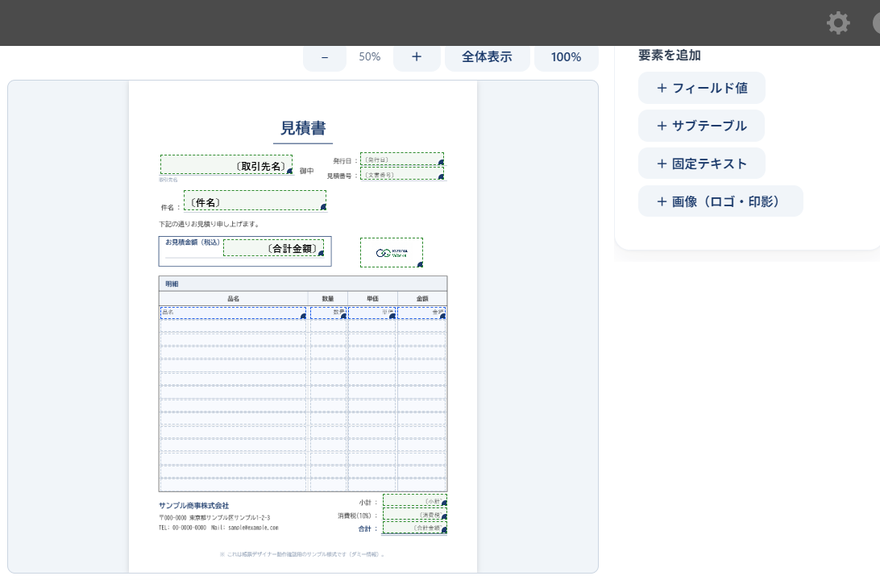880x580 pixels.
Task: Click the 合計： label
Action: click(x=368, y=529)
